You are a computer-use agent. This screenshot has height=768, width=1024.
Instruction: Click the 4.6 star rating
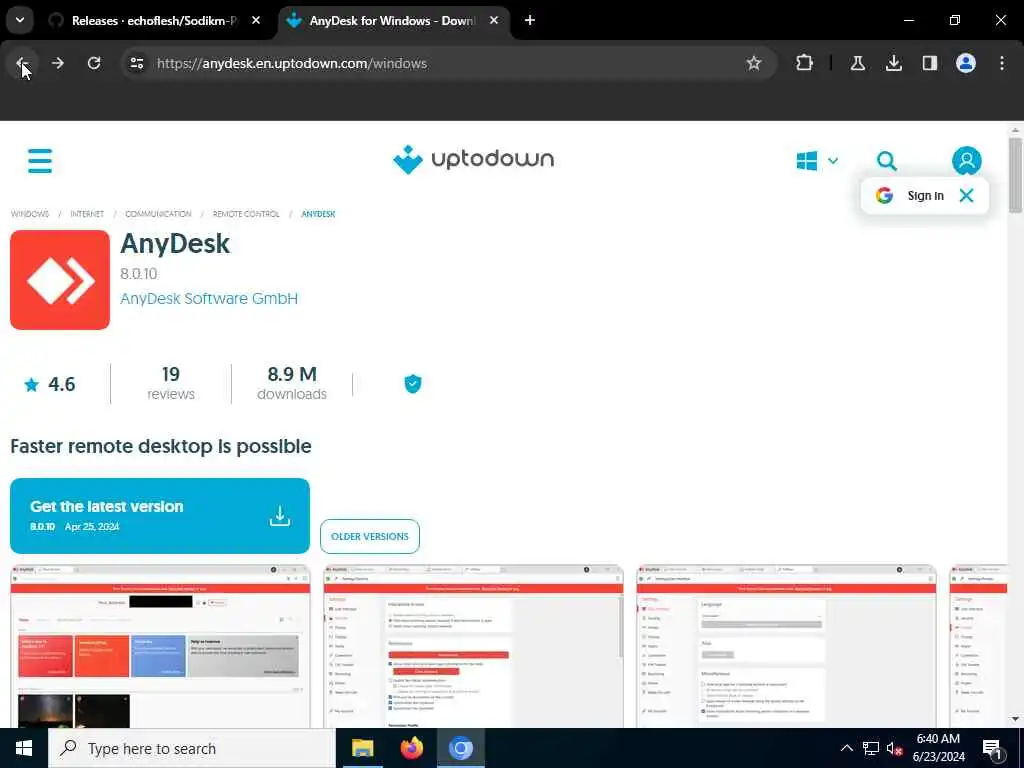50,384
